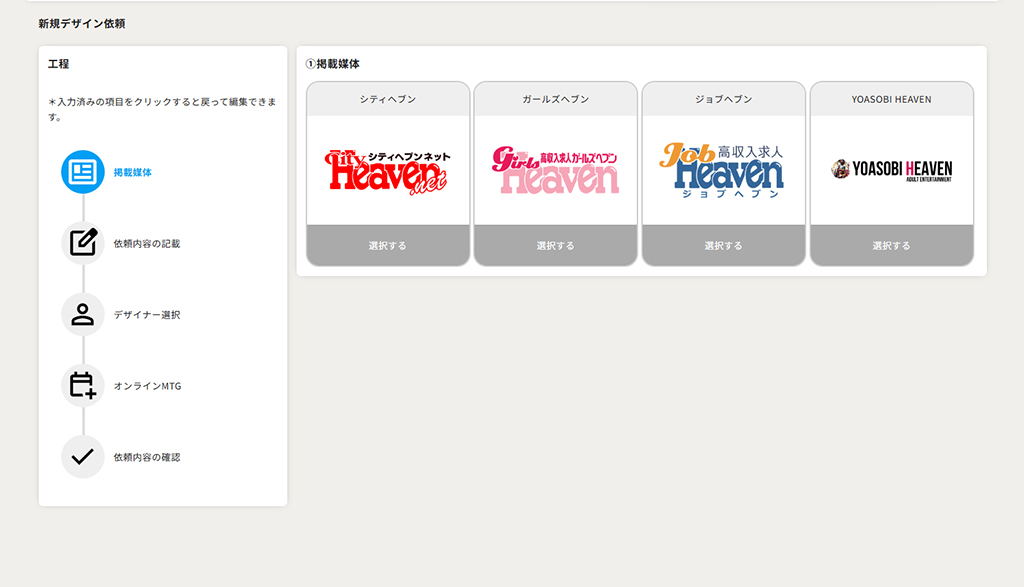The image size is (1024, 587).
Task: Click the City Heaven net logo image
Action: (388, 172)
